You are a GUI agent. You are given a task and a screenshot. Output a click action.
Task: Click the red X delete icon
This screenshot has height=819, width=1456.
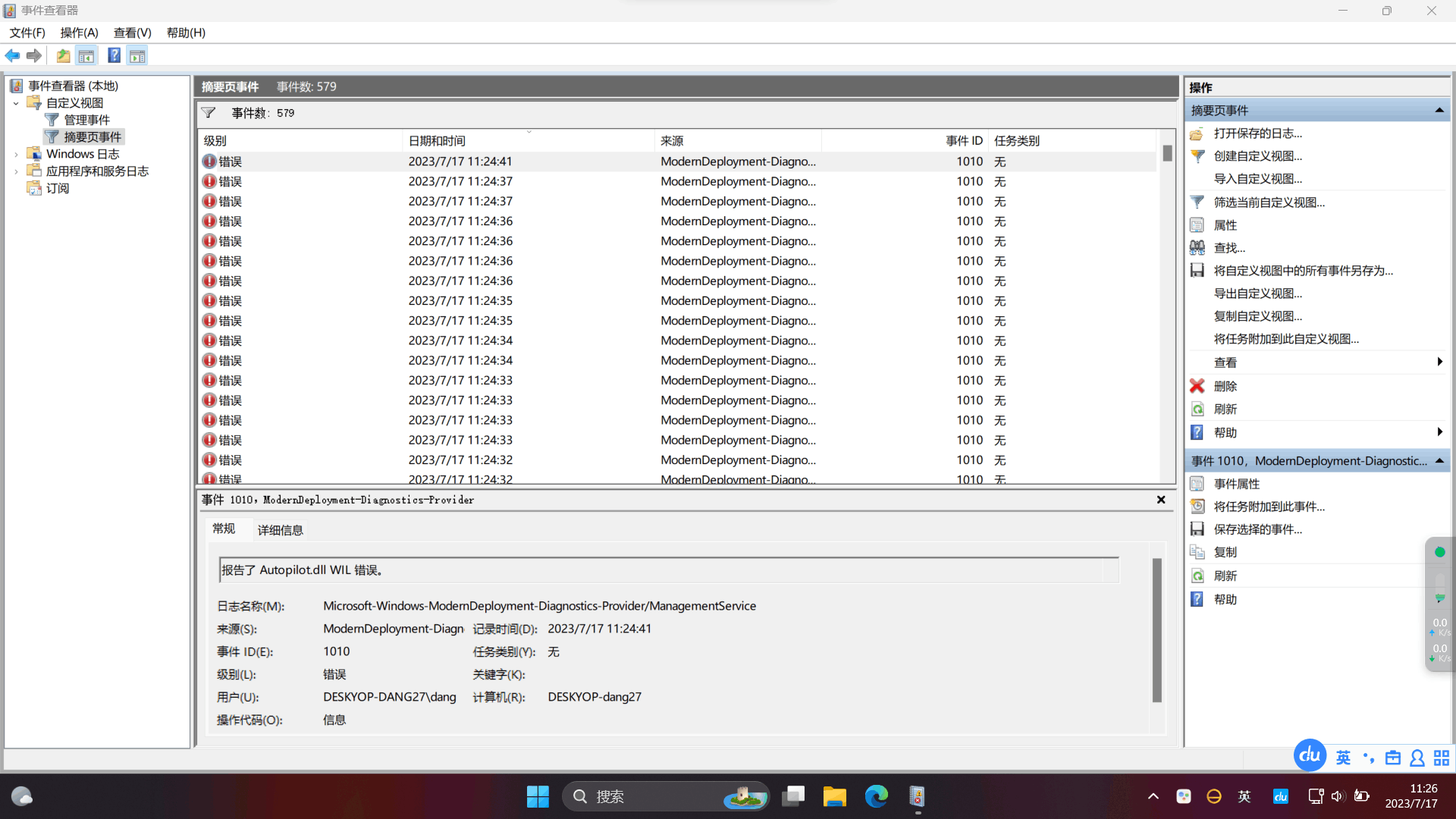coord(1197,386)
